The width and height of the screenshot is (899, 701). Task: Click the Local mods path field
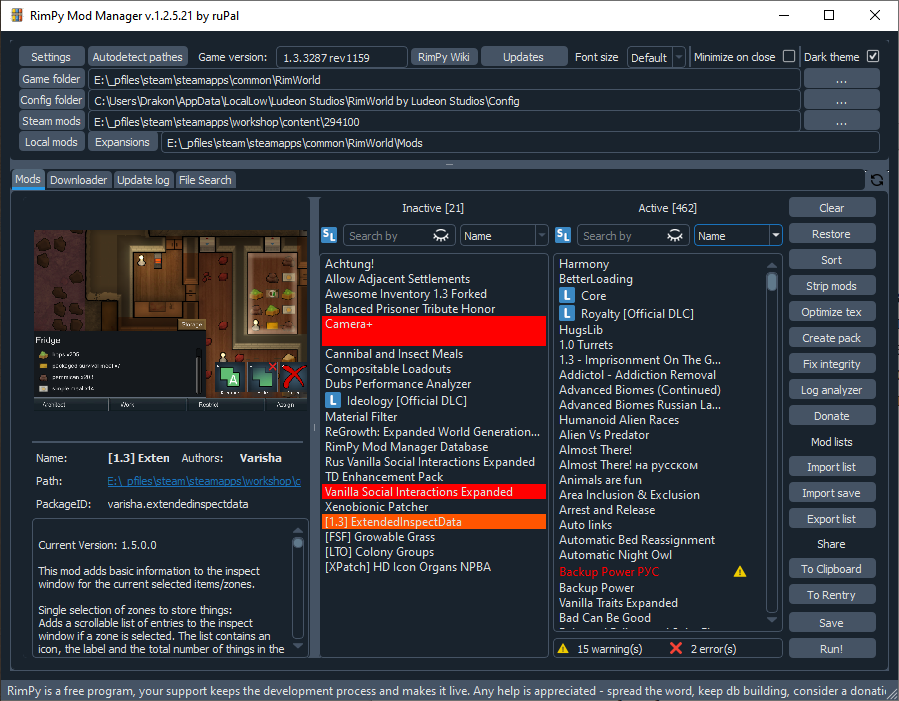(x=520, y=143)
